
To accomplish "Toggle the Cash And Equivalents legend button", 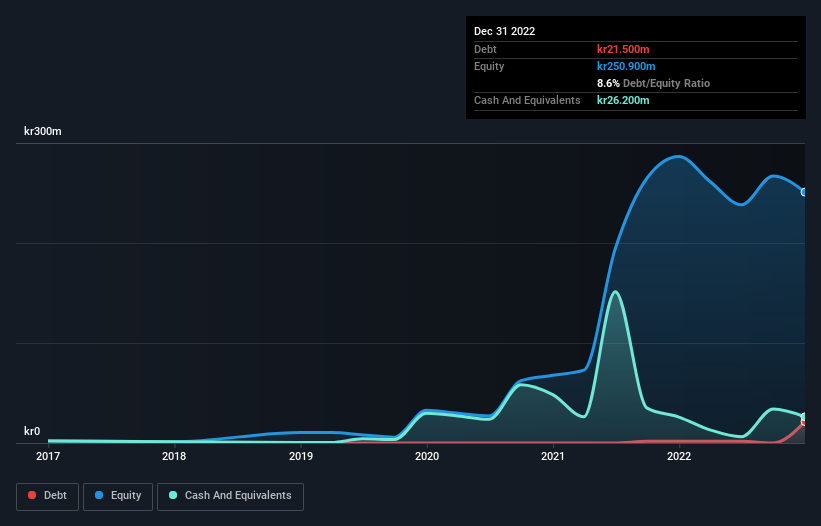I will (x=230, y=496).
